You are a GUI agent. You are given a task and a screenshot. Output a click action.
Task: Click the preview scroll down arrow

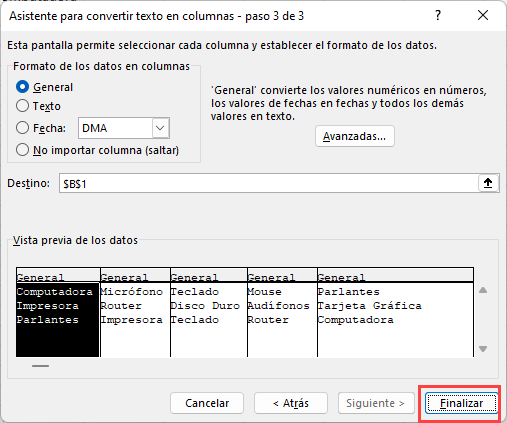[x=483, y=349]
